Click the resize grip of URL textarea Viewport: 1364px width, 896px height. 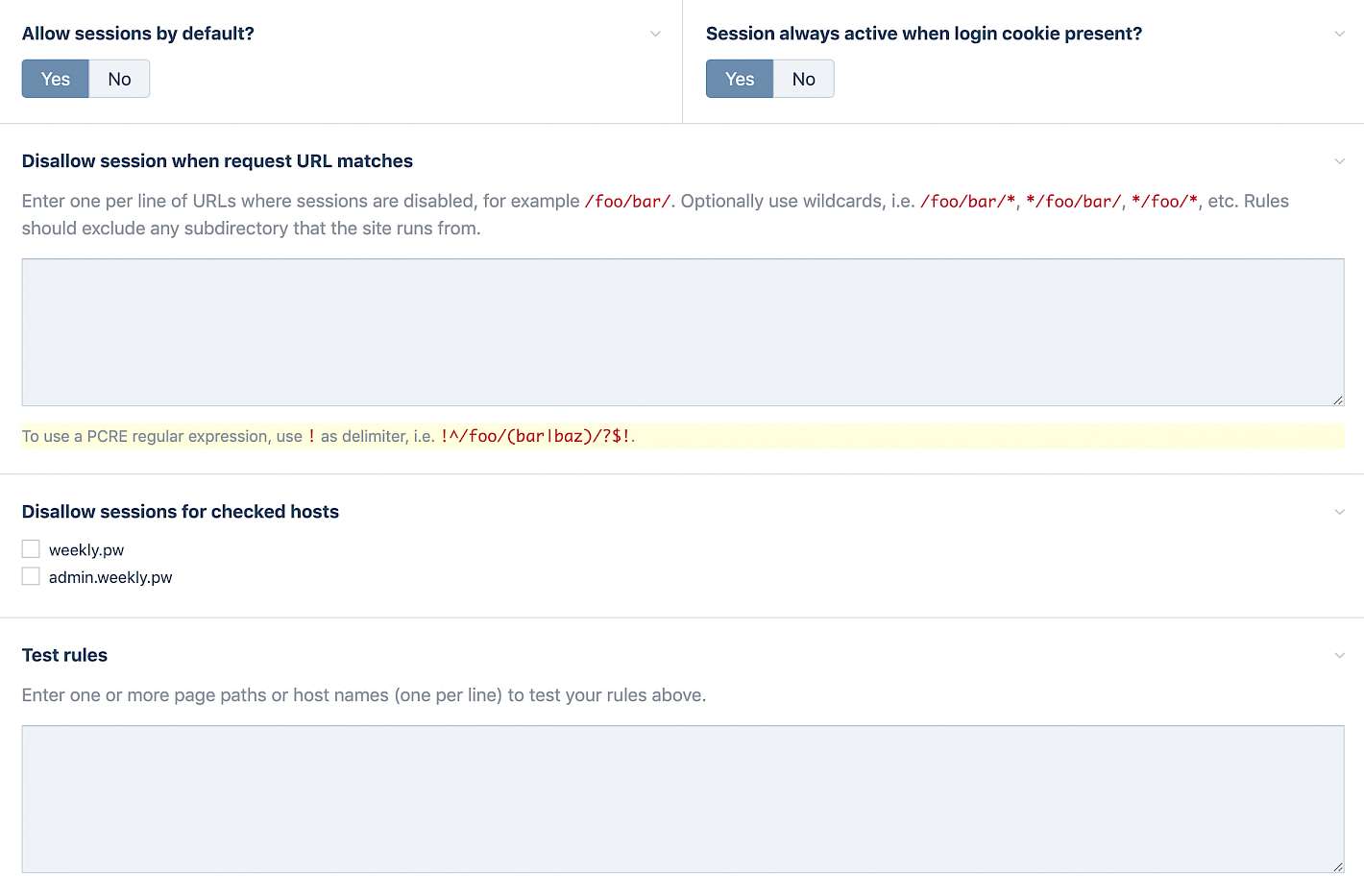pos(1337,399)
